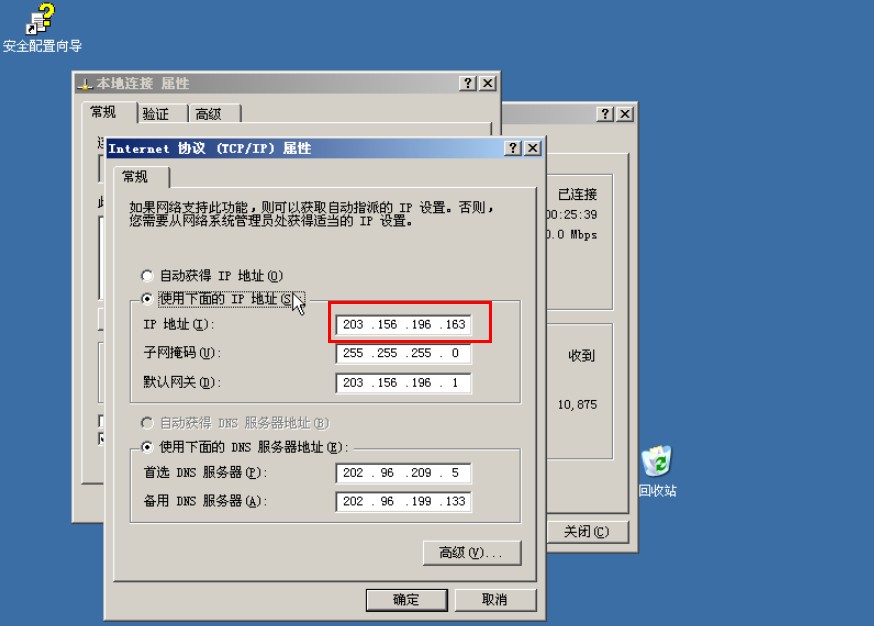Image resolution: width=874 pixels, height=626 pixels.
Task: Select 自动获得 IP 地址 radio button
Action: (x=147, y=275)
